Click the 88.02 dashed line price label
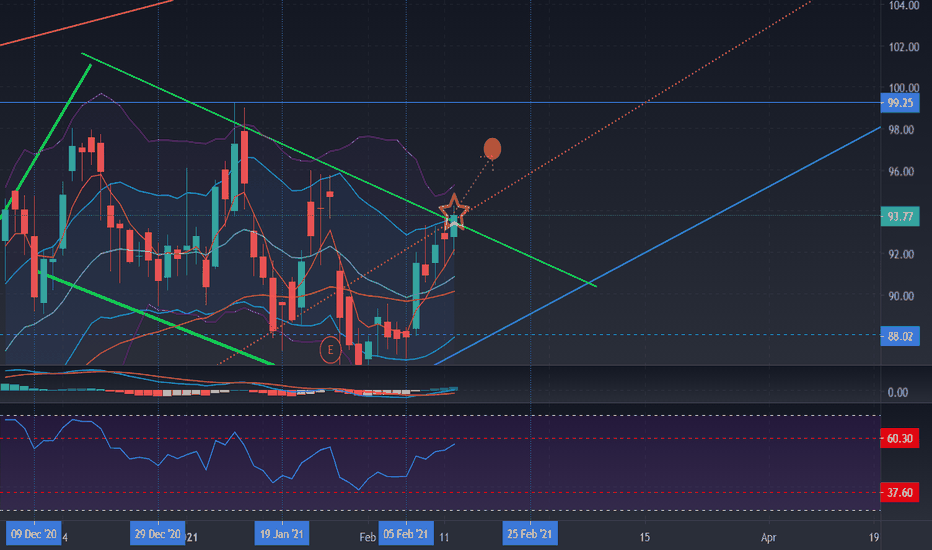The width and height of the screenshot is (932, 550). point(899,337)
